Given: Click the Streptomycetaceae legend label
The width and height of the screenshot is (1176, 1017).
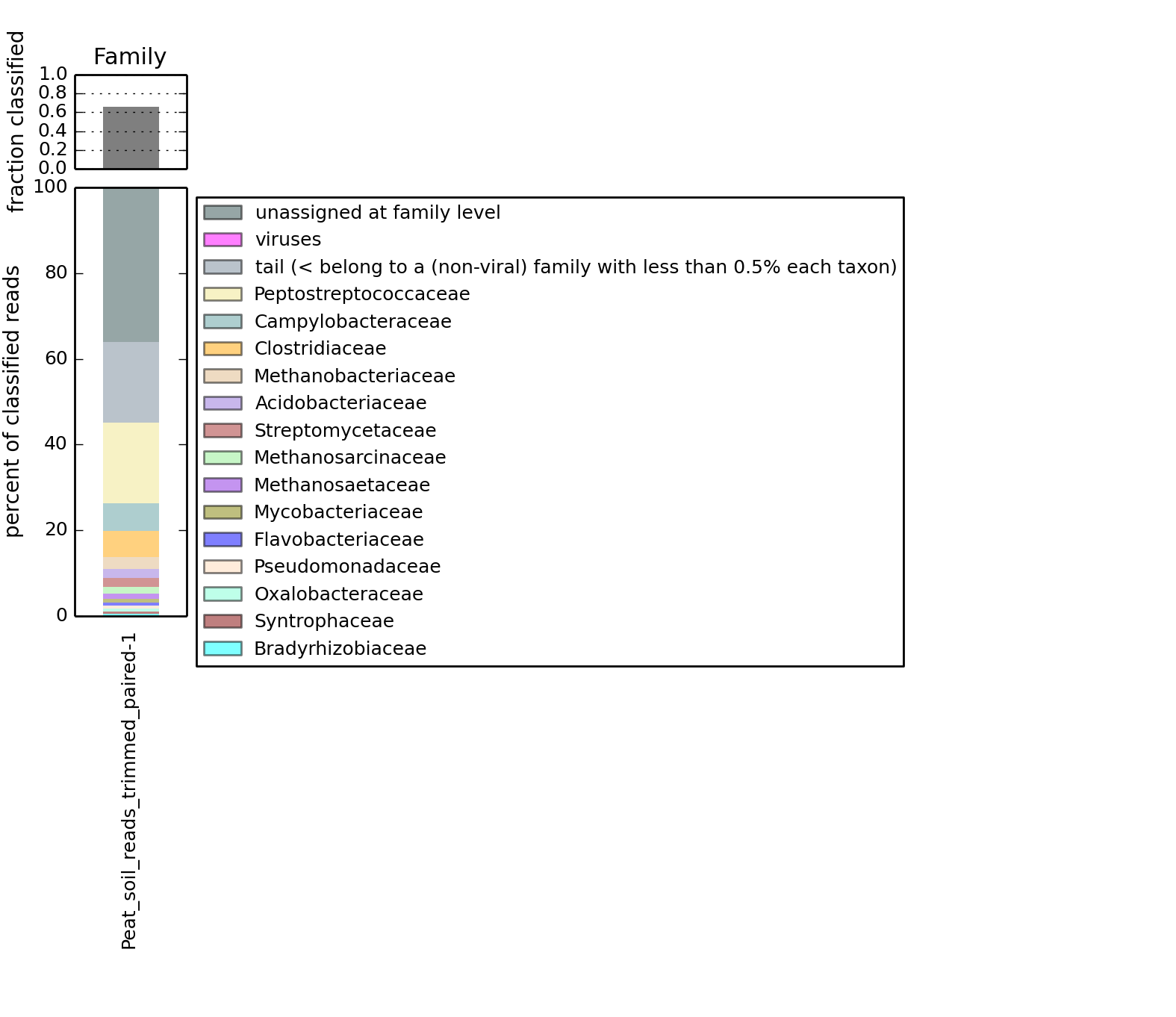Looking at the screenshot, I should (345, 431).
